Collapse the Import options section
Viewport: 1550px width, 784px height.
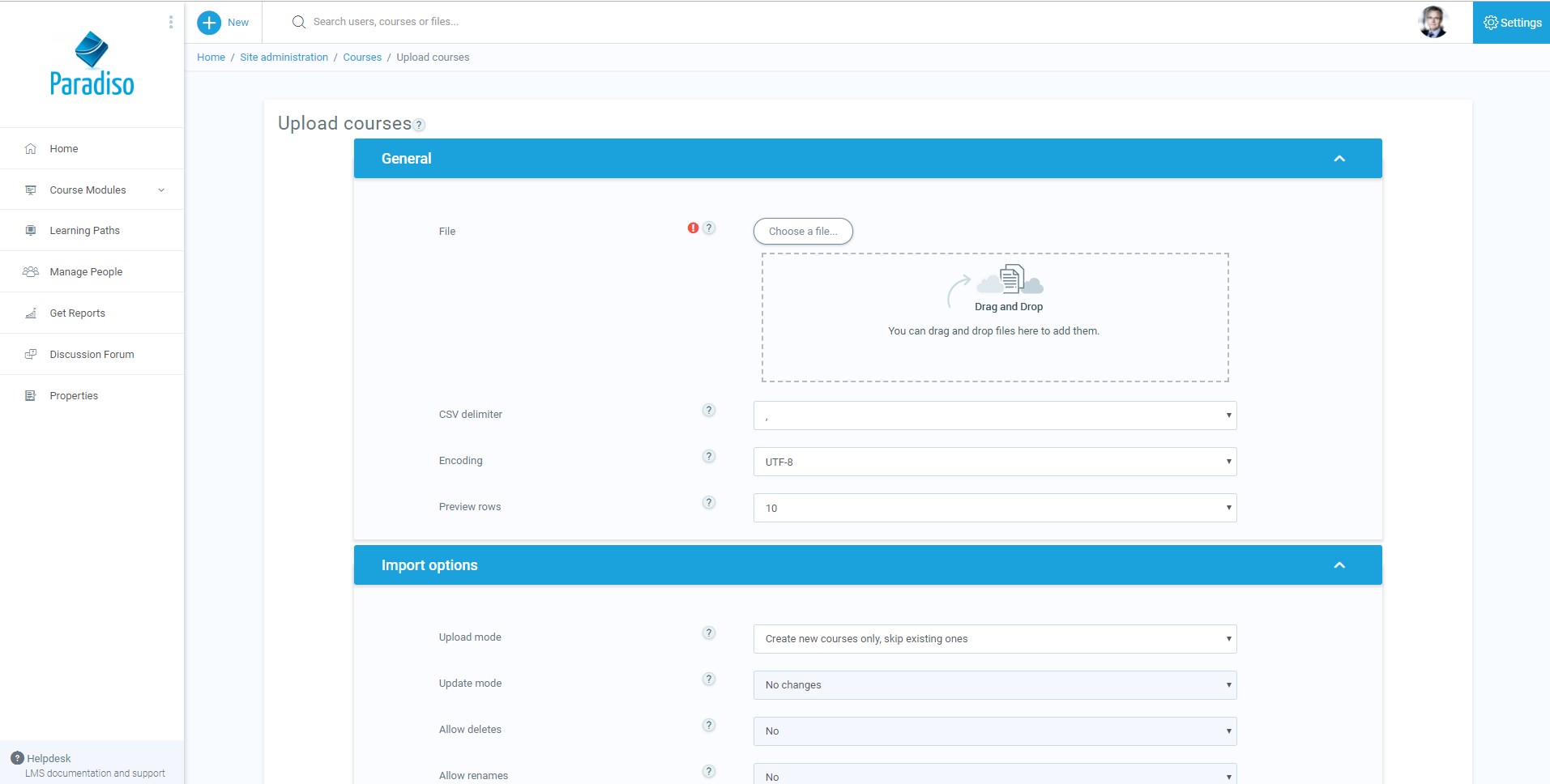[1339, 565]
